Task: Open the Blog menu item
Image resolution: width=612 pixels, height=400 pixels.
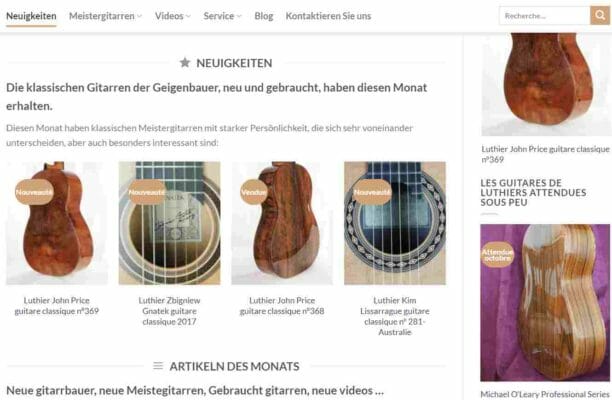Action: point(264,16)
